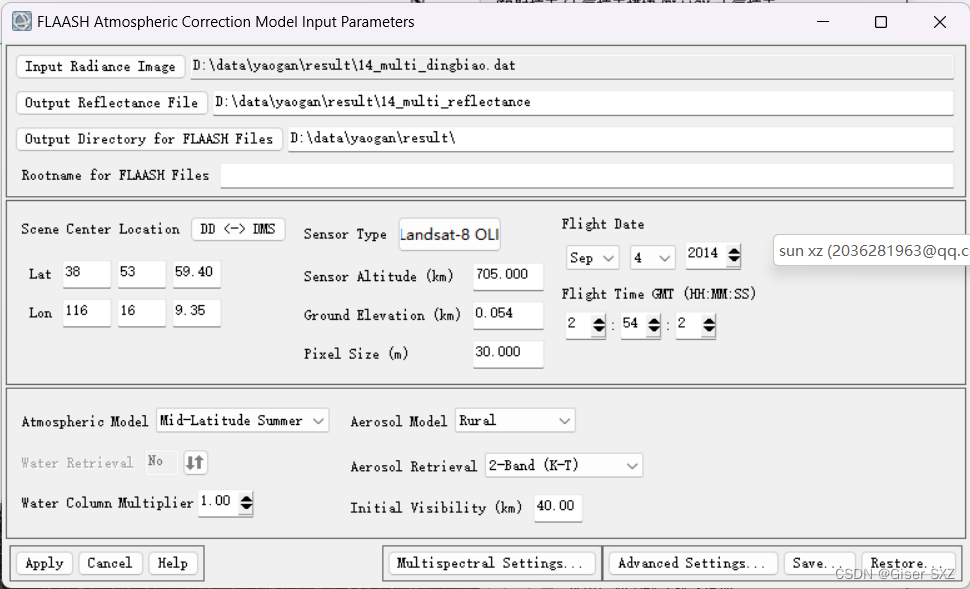The image size is (970, 589).
Task: Click the Lon degrees field showing 116
Action: coord(87,313)
